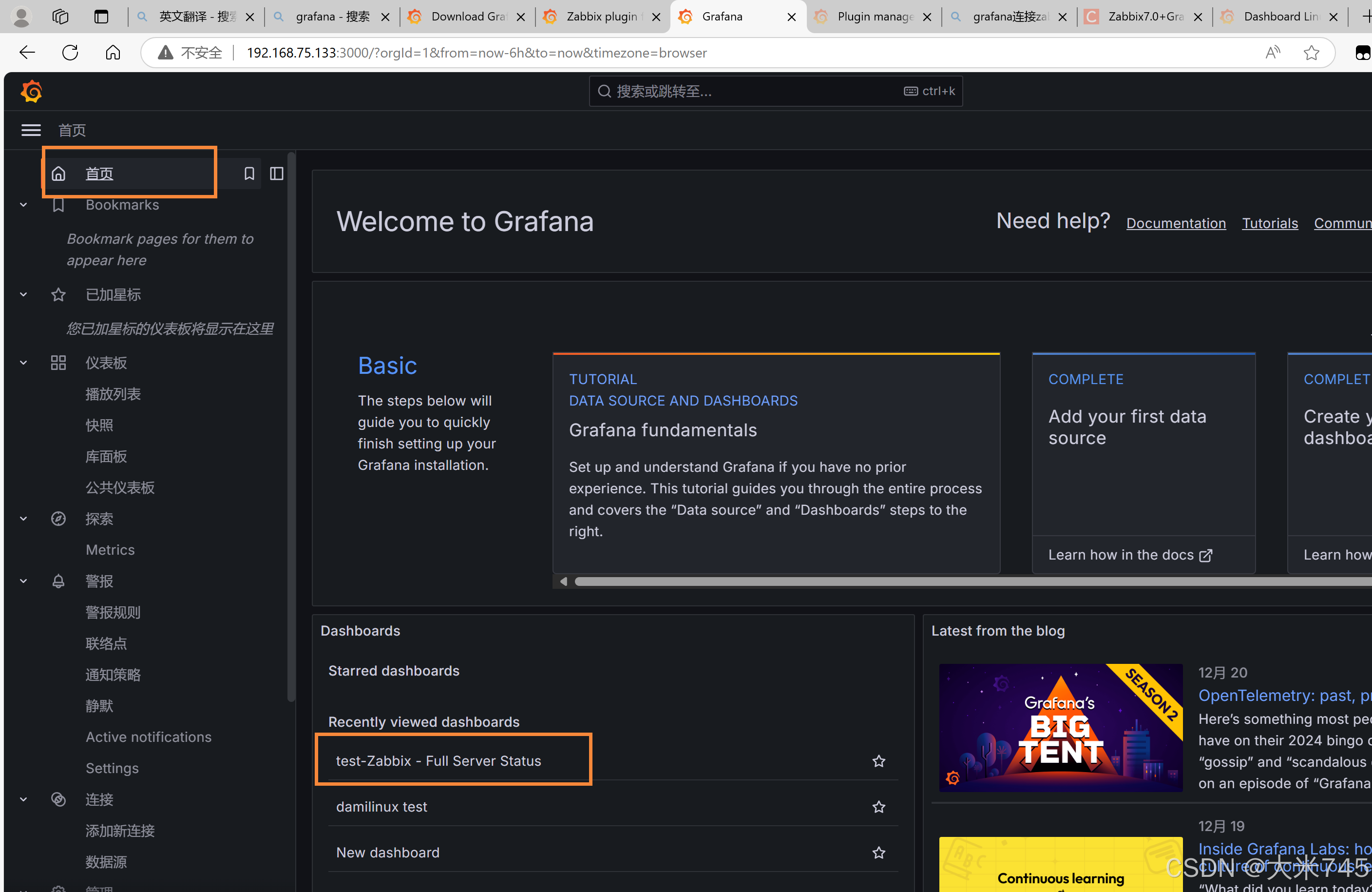Open 仪表板 in the sidebar
This screenshot has height=892, width=1372.
pyautogui.click(x=106, y=363)
